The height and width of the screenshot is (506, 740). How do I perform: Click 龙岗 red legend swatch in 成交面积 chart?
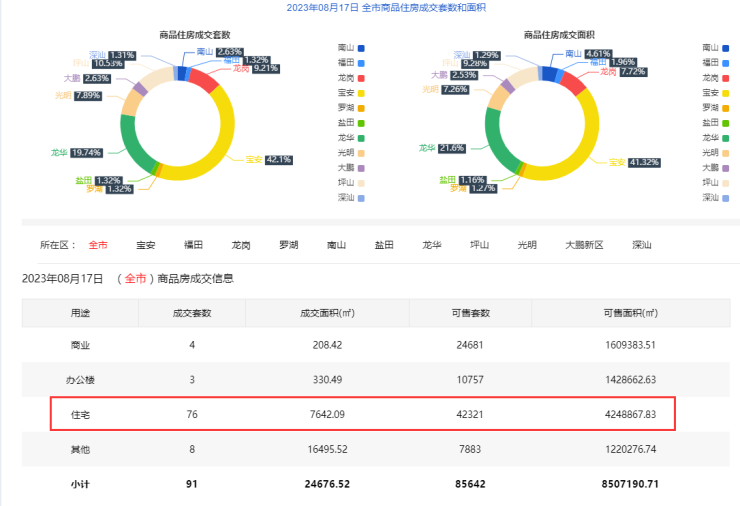click(725, 77)
